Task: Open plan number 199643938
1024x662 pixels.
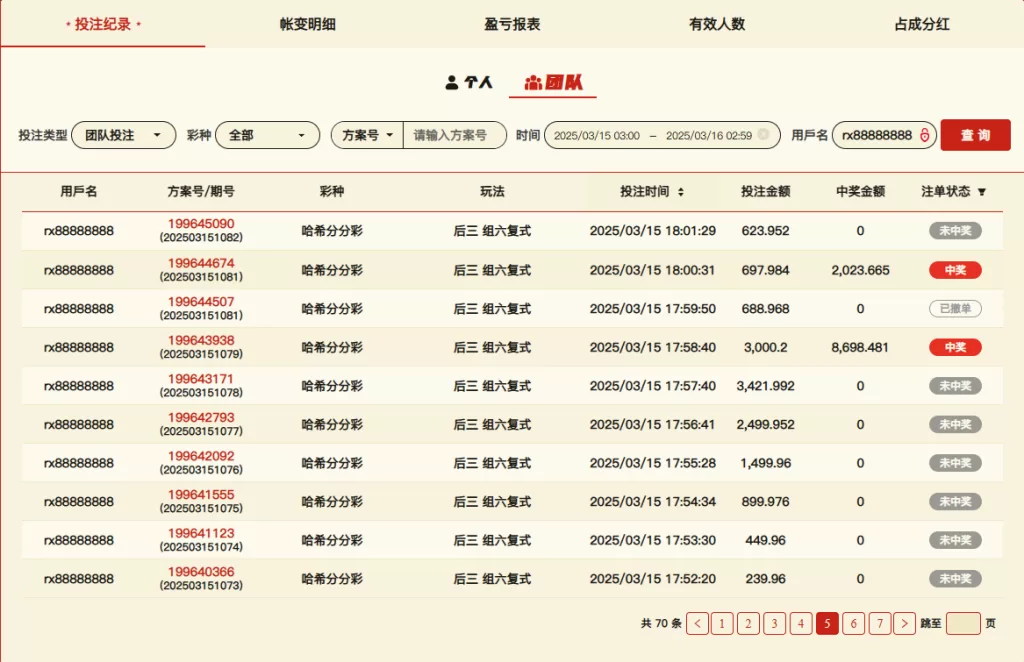Action: [201, 340]
